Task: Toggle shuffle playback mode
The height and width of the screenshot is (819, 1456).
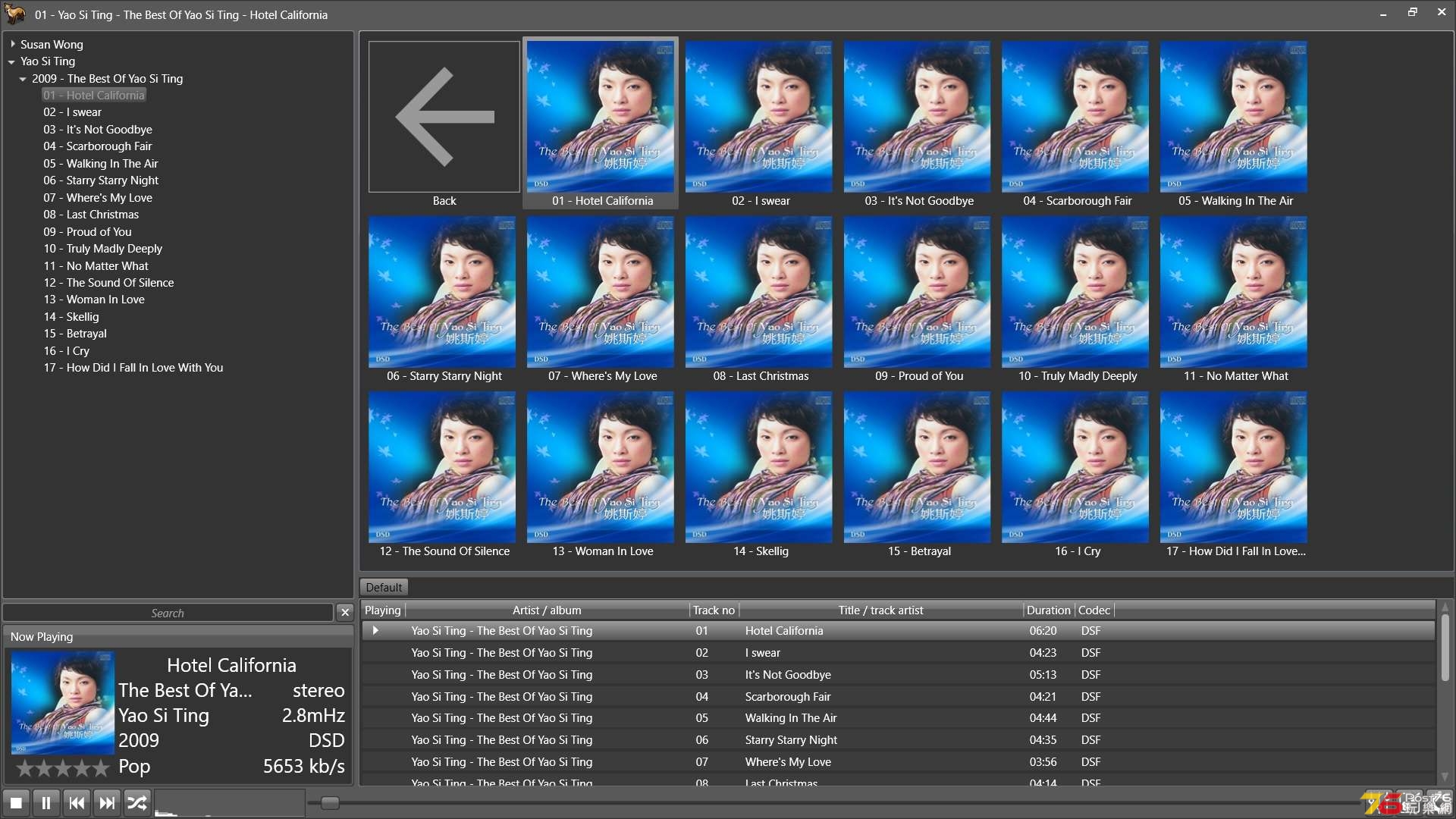Action: click(x=137, y=802)
